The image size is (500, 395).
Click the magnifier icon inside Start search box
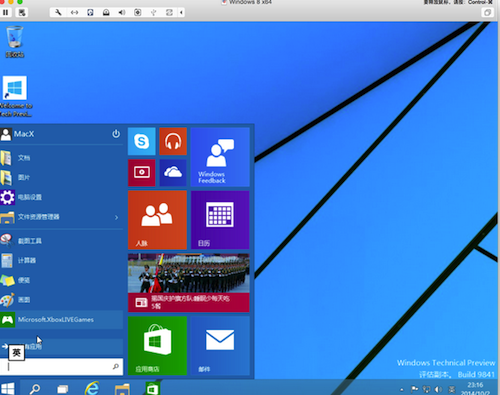click(x=116, y=367)
